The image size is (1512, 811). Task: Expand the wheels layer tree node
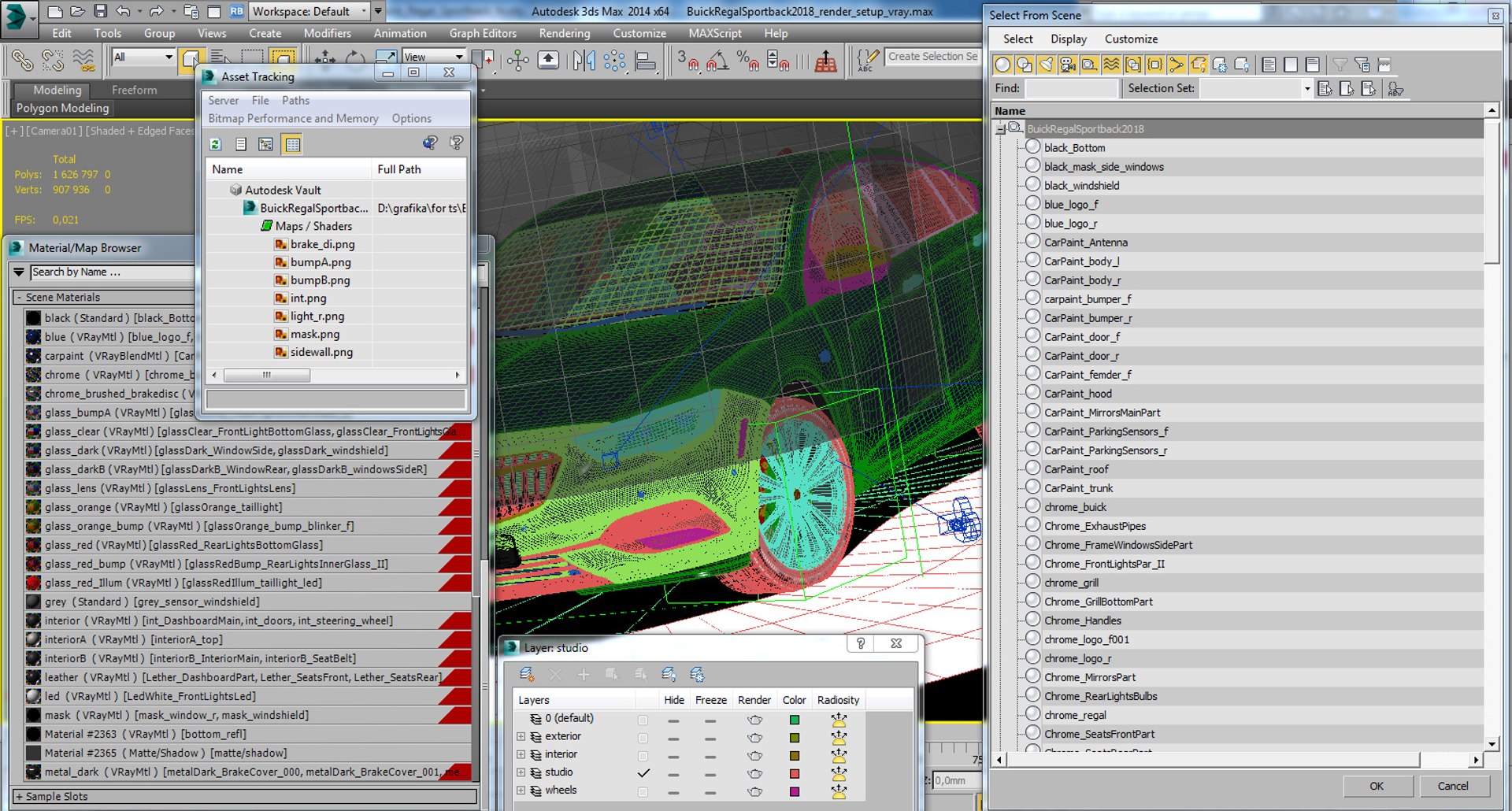point(521,791)
